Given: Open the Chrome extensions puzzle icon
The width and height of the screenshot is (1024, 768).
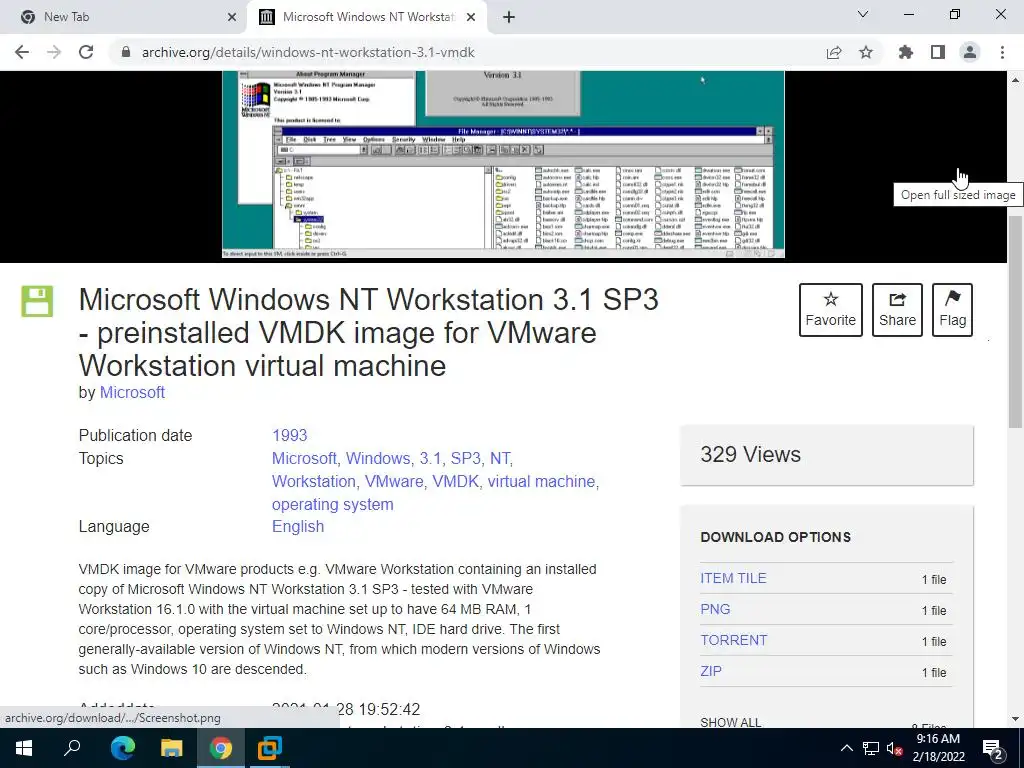Looking at the screenshot, I should point(906,52).
